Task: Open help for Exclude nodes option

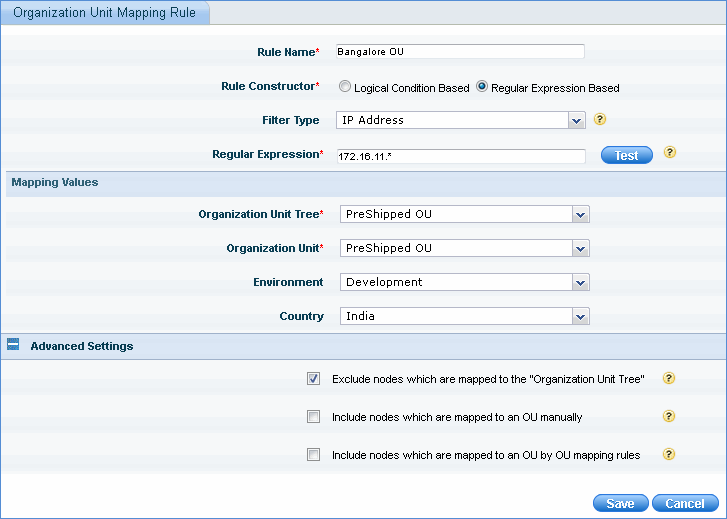Action: (x=669, y=378)
